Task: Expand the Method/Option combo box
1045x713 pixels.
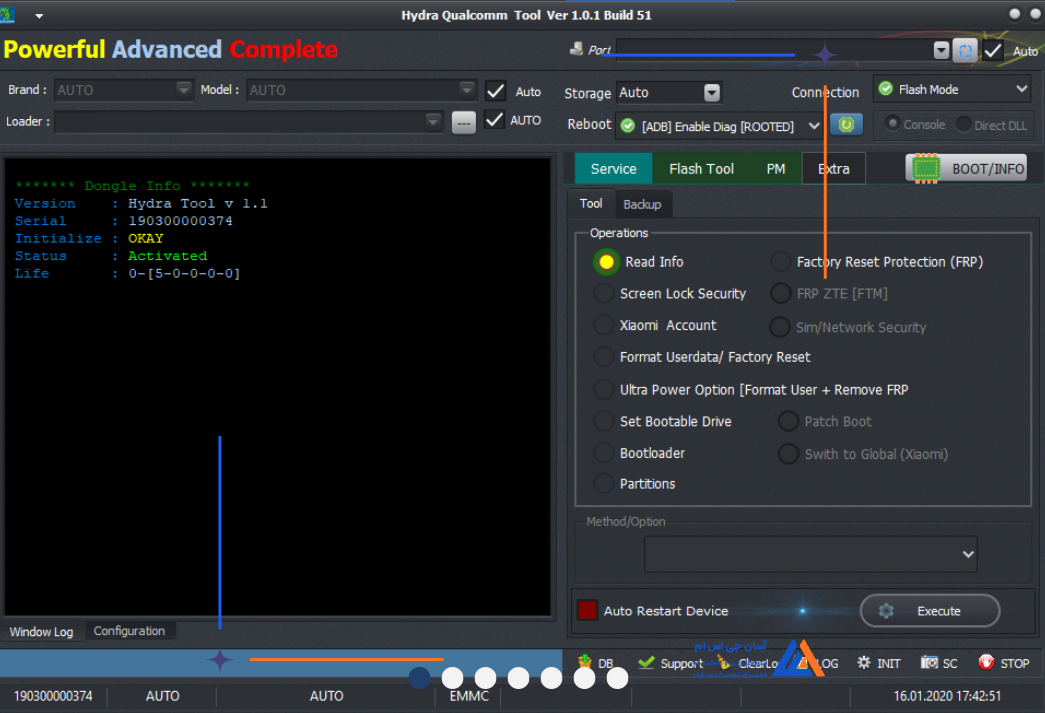Action: [x=810, y=554]
